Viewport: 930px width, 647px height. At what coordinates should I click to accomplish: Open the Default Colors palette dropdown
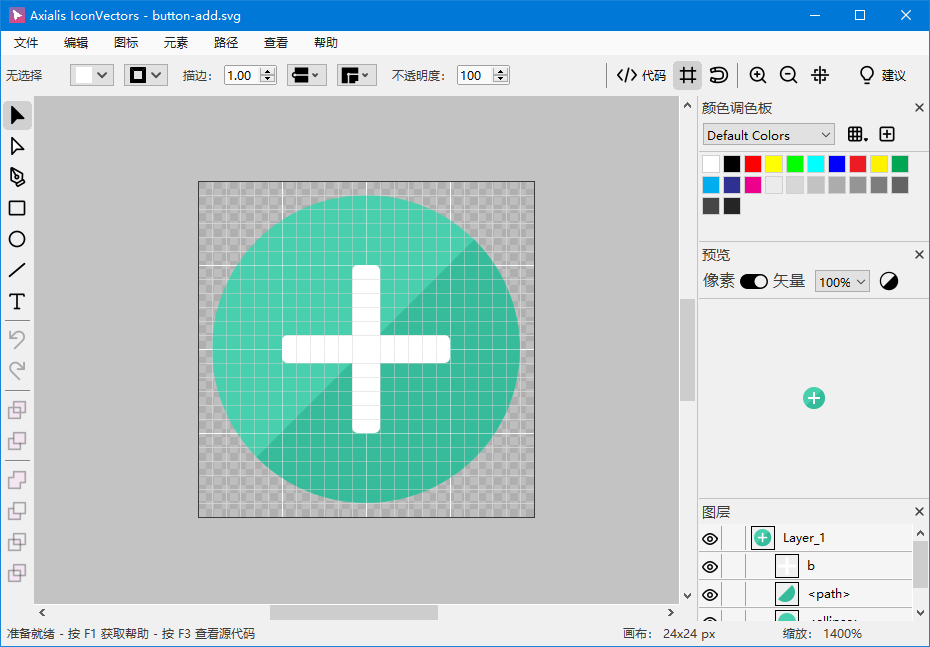pos(769,135)
